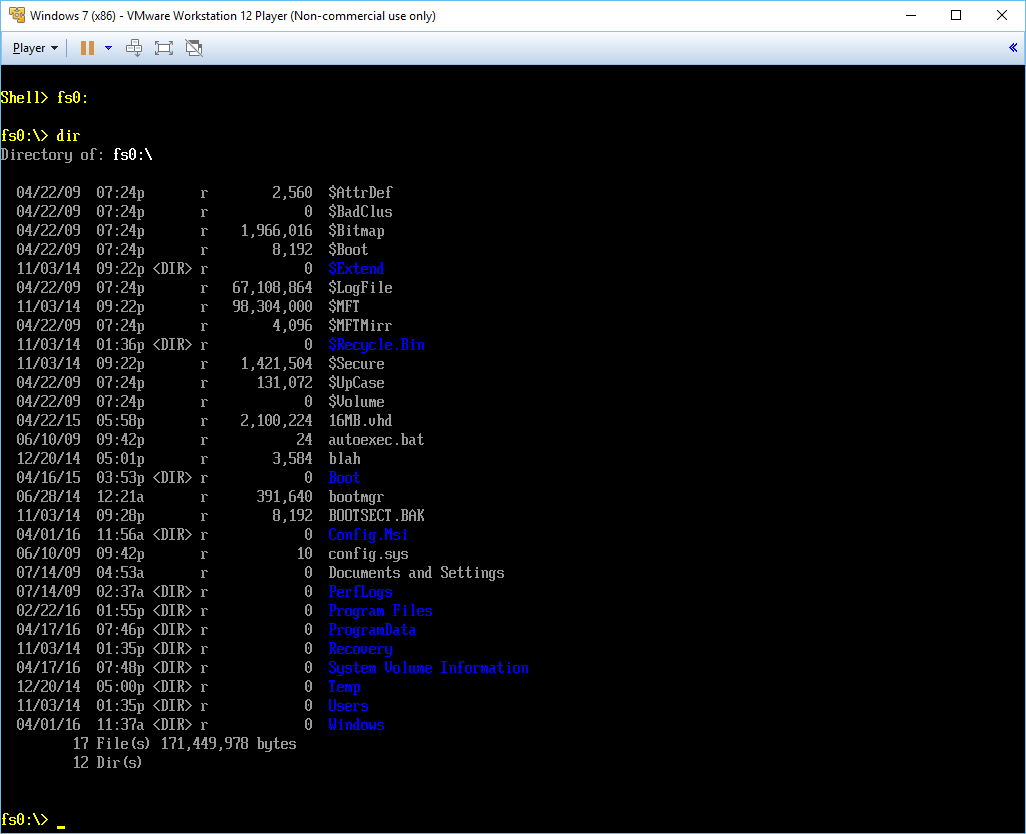Maximize the VMware Player window

pos(956,15)
